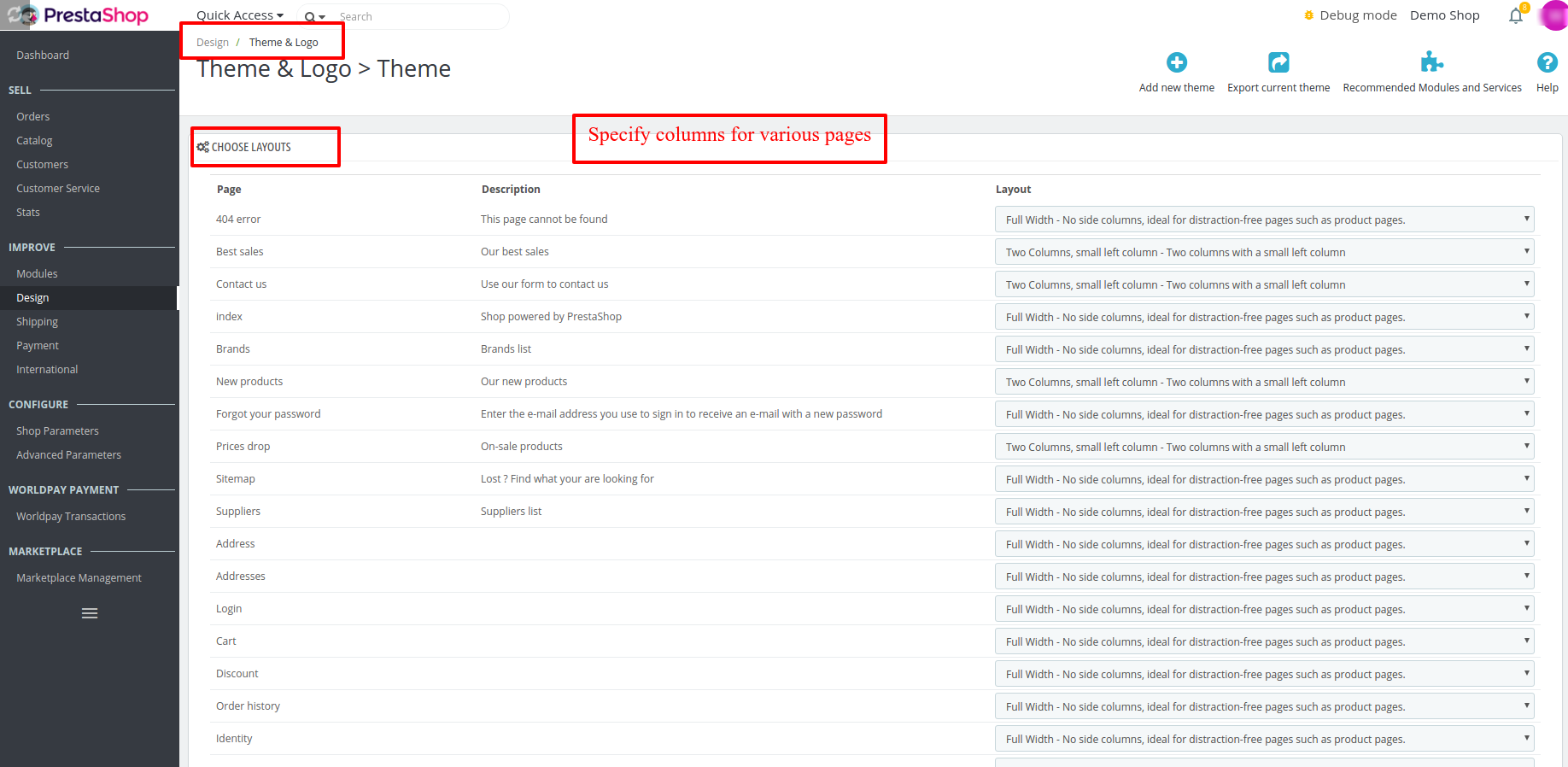This screenshot has height=767, width=1568.
Task: Click the 'On-sale products' description
Action: [521, 446]
